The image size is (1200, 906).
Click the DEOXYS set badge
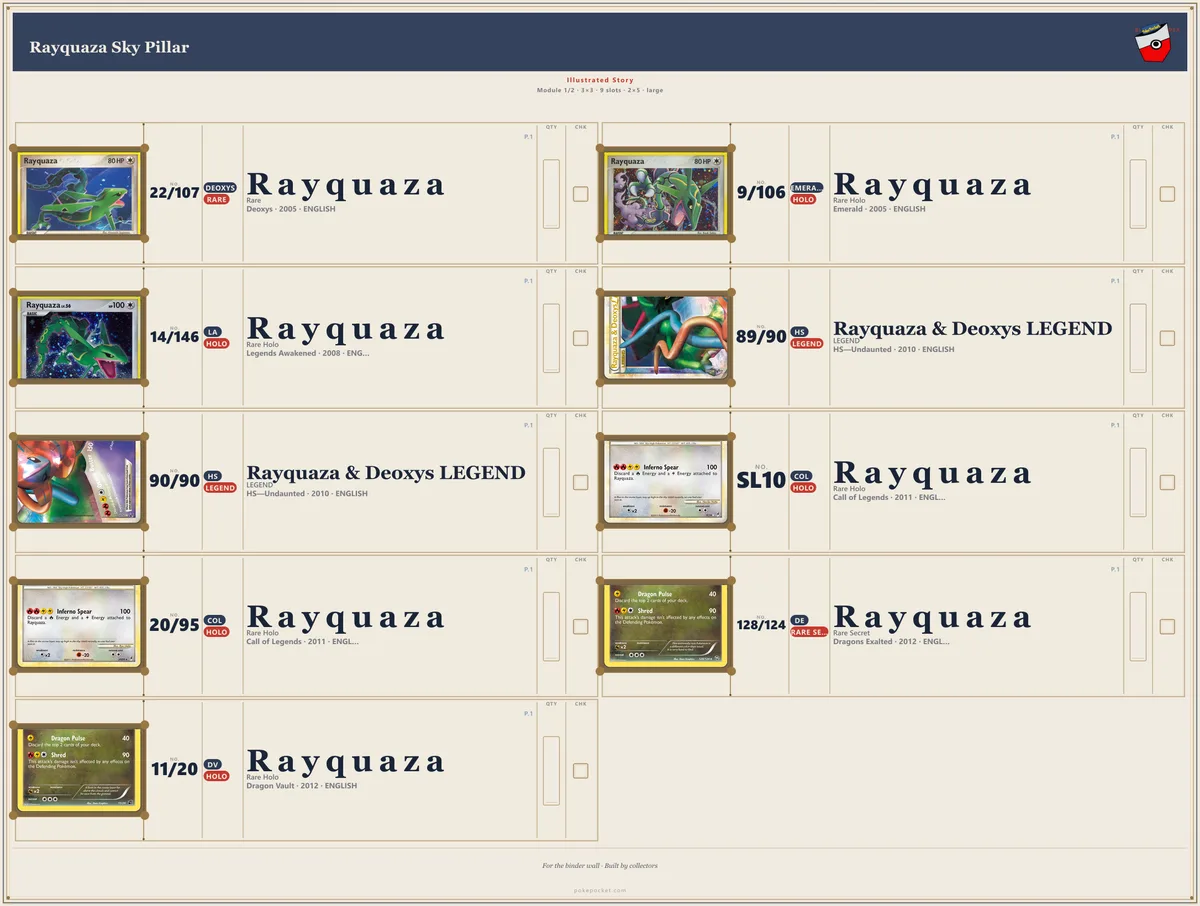coord(220,188)
